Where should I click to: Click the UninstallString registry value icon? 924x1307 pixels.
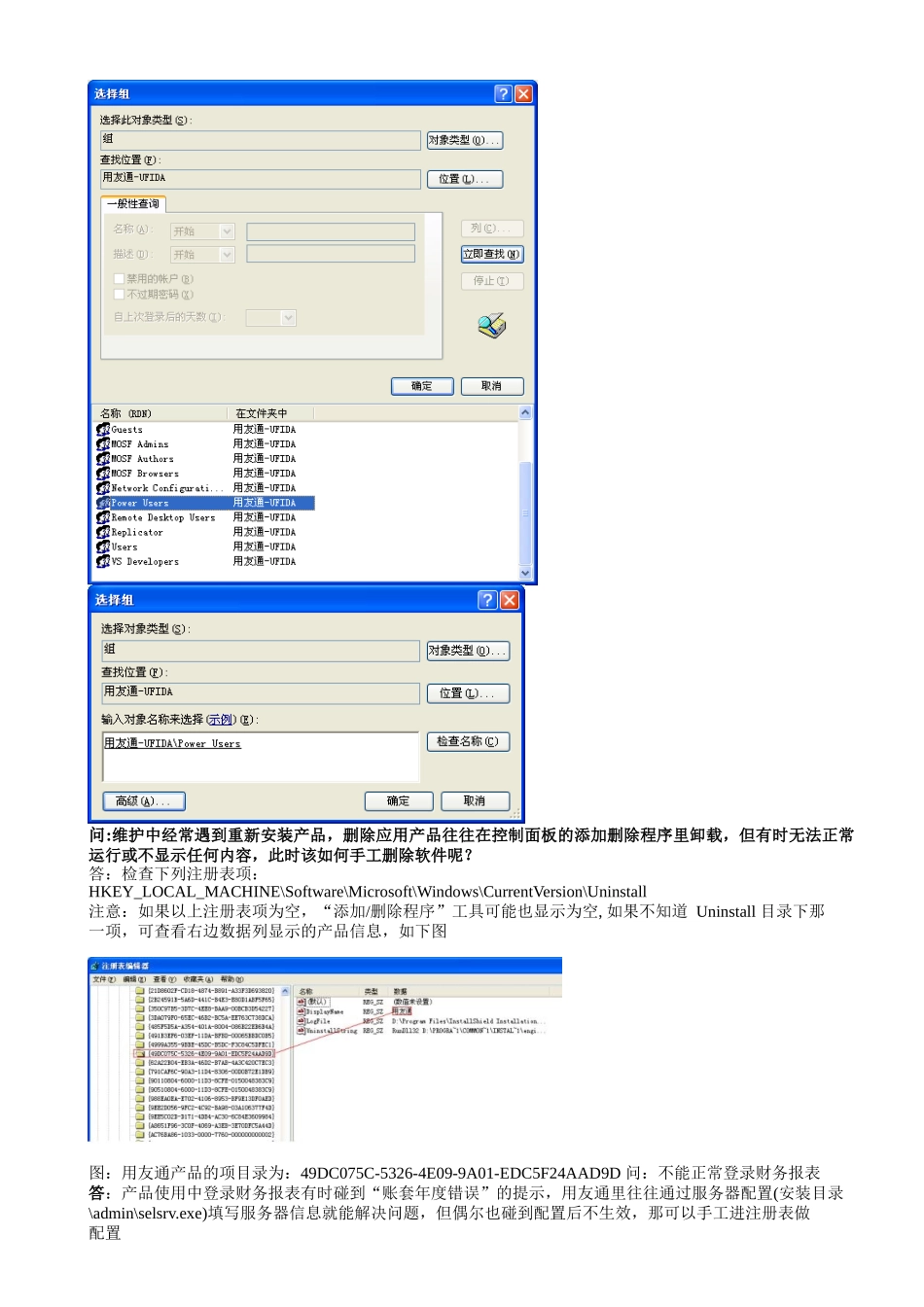point(302,1031)
